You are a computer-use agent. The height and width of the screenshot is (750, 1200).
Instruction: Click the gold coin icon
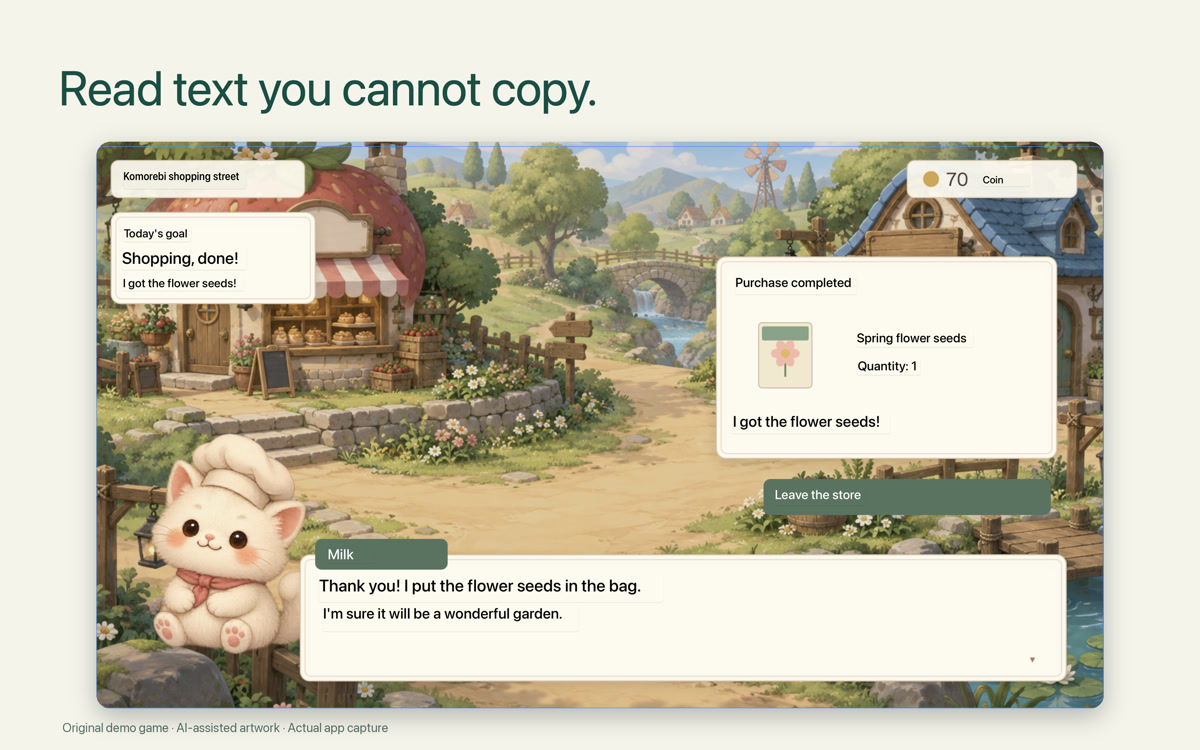pyautogui.click(x=931, y=180)
